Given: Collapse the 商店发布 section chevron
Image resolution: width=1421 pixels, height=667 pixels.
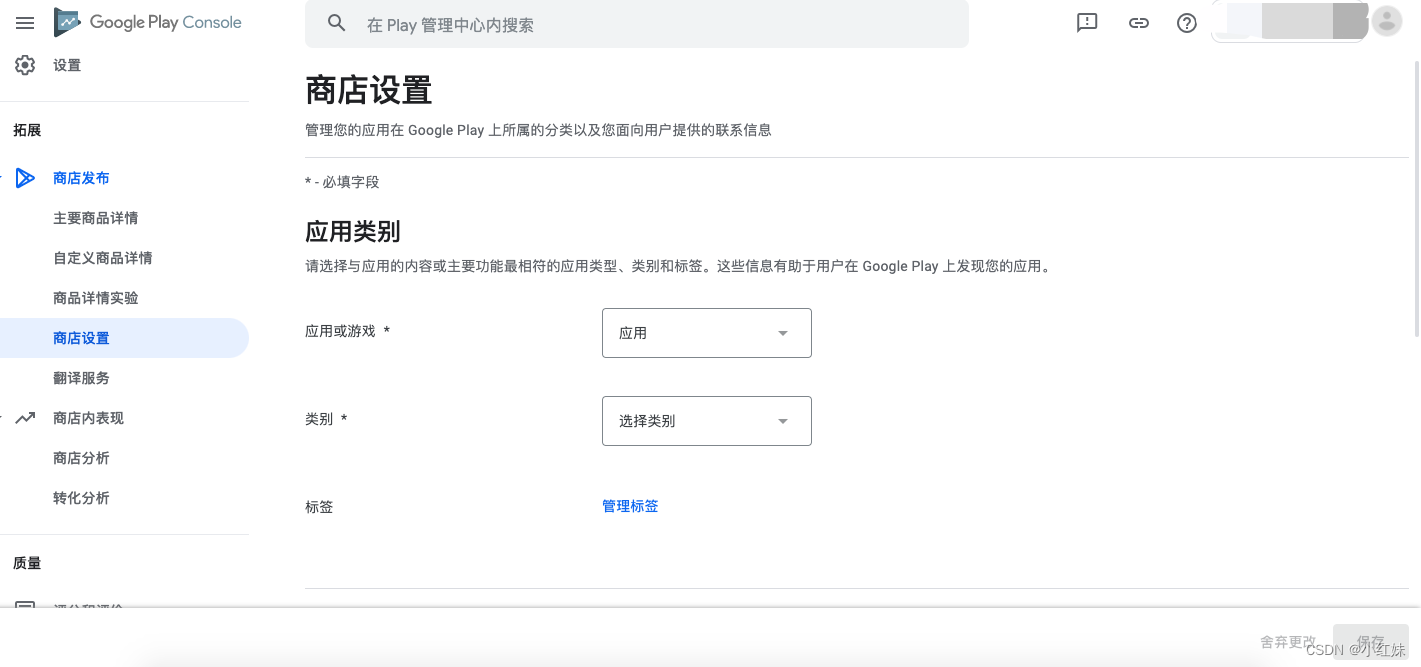Looking at the screenshot, I should tap(4, 178).
